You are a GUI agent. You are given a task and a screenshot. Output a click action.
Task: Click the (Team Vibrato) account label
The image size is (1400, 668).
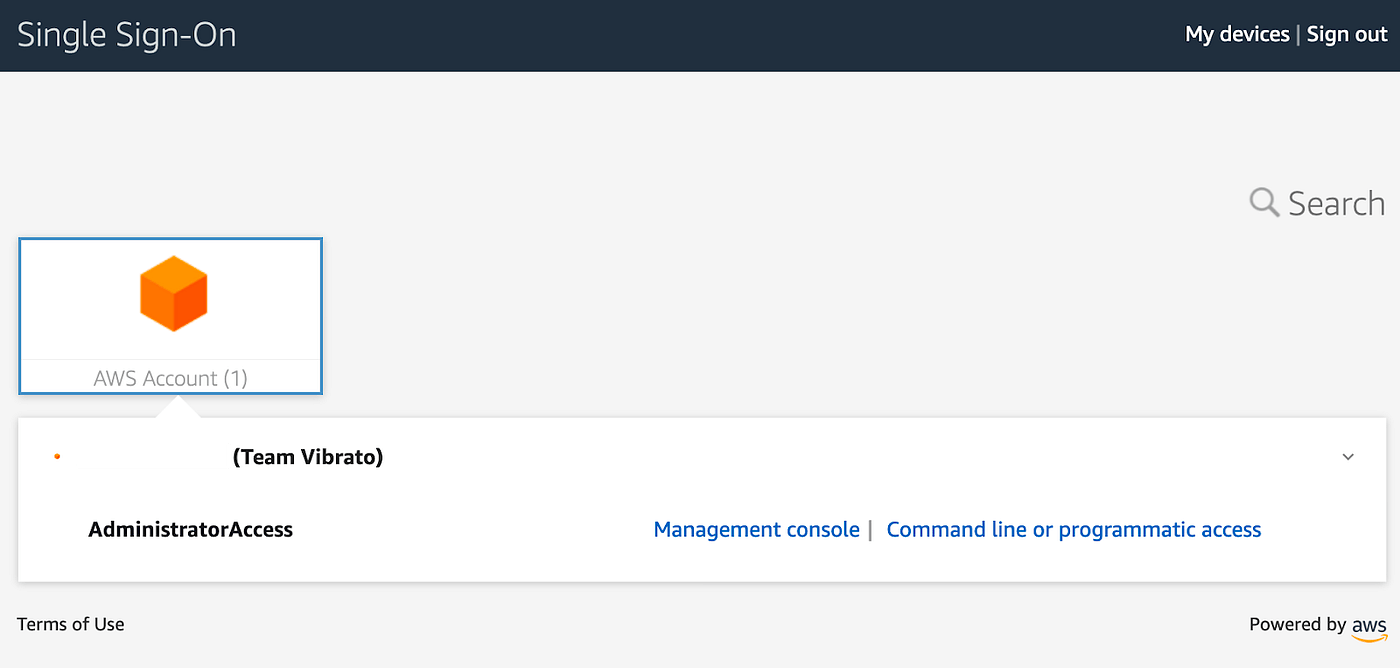click(308, 457)
